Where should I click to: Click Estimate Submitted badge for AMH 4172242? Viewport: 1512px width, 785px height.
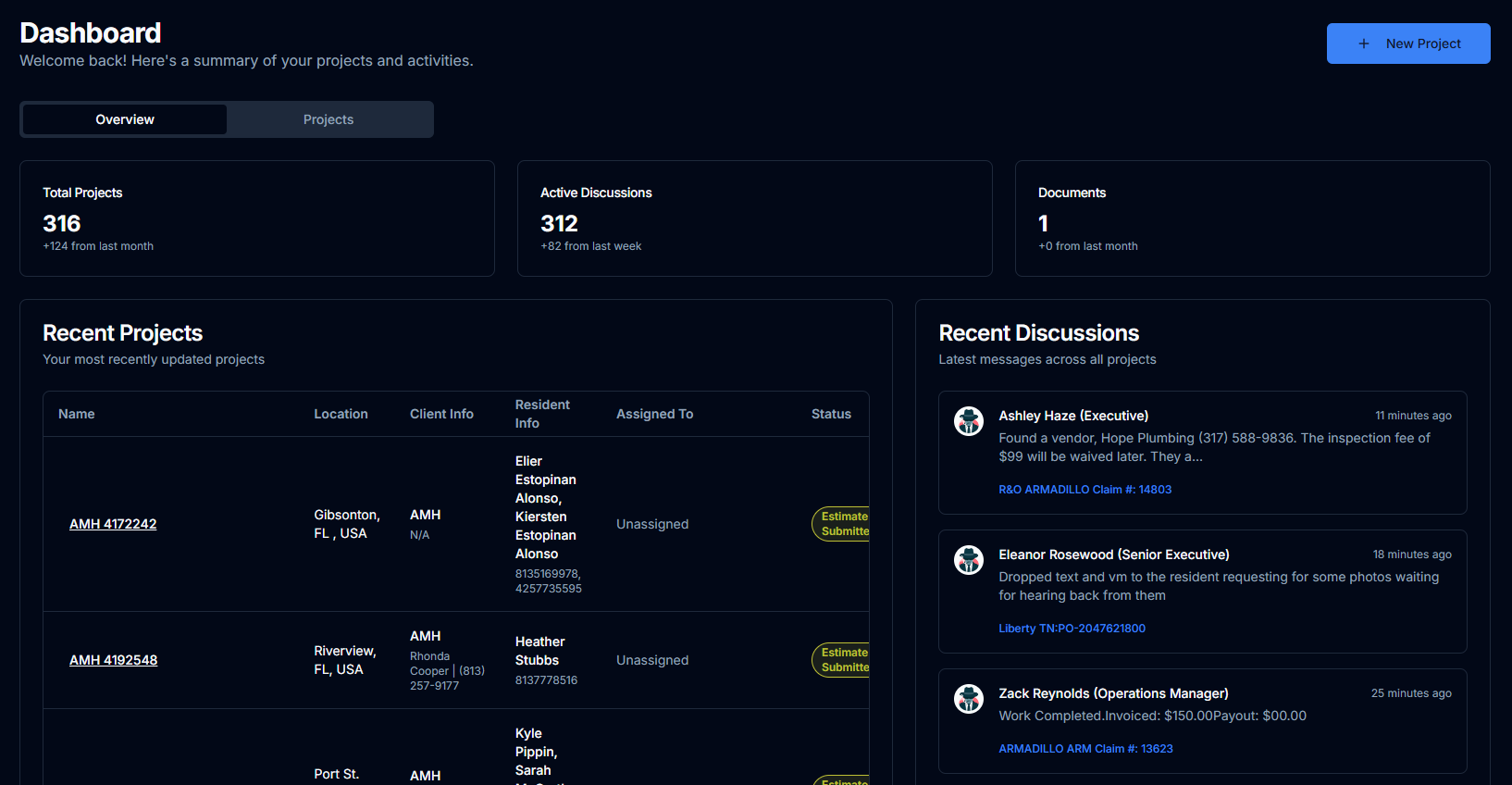841,524
